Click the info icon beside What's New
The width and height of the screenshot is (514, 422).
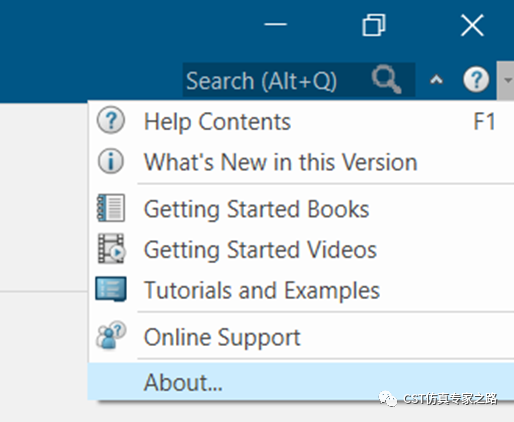coord(111,161)
